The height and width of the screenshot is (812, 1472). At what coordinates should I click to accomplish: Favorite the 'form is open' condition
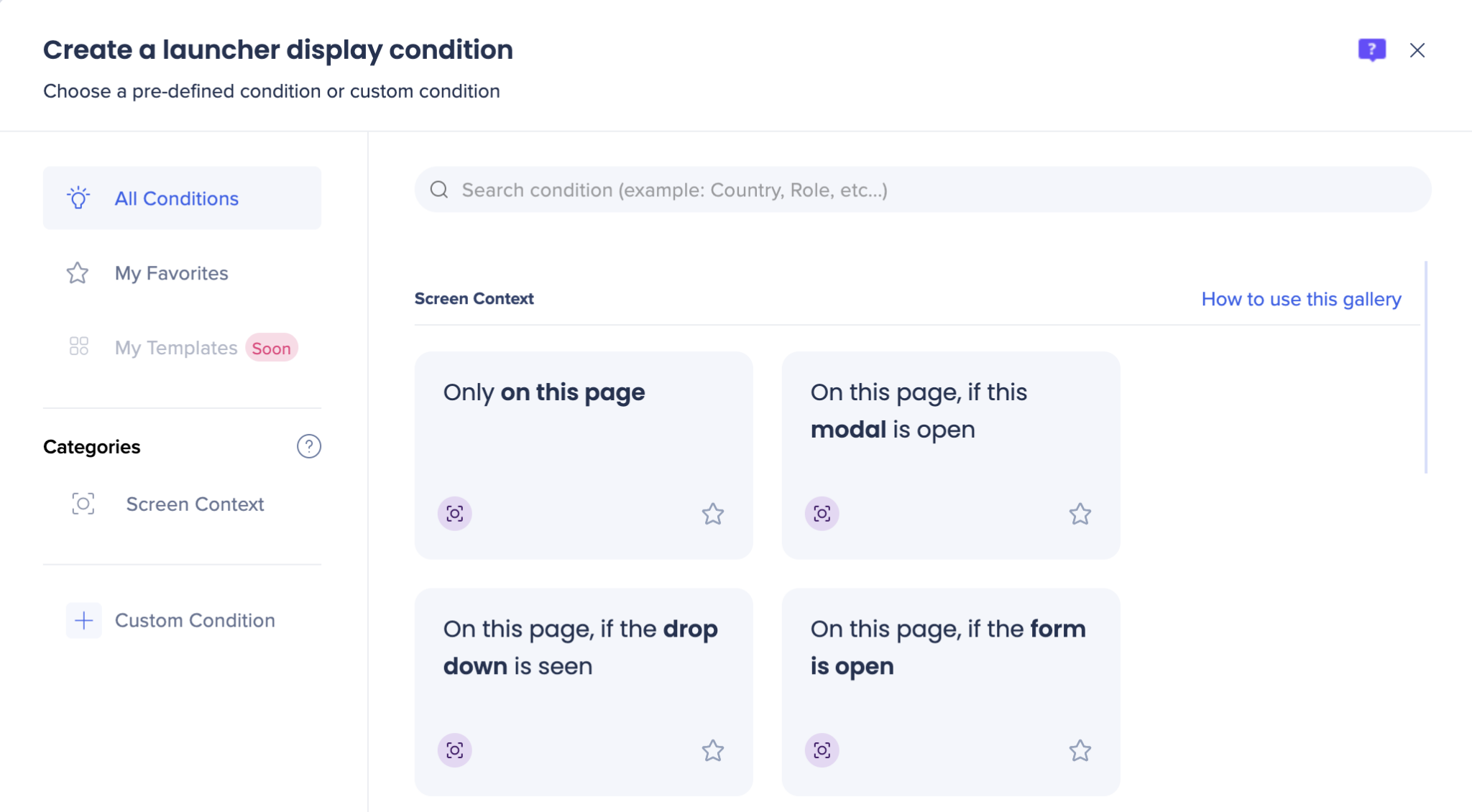click(1080, 749)
